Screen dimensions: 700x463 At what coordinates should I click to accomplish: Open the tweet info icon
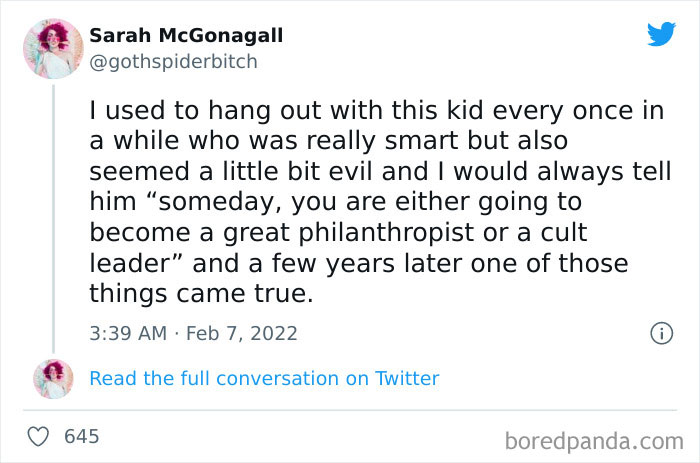[660, 333]
